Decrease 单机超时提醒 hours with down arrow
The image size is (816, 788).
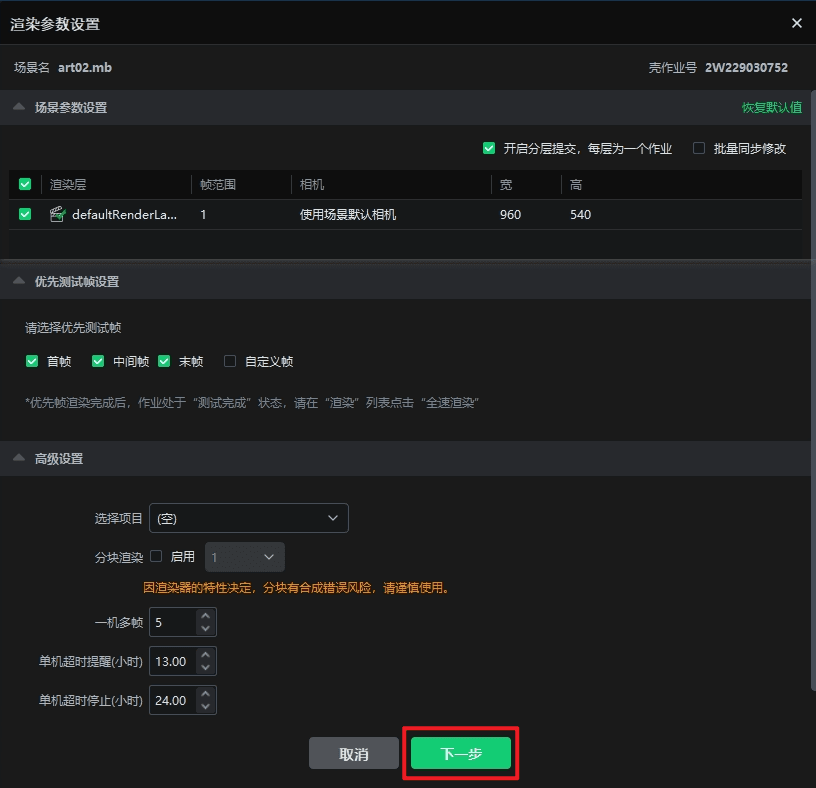(205, 667)
